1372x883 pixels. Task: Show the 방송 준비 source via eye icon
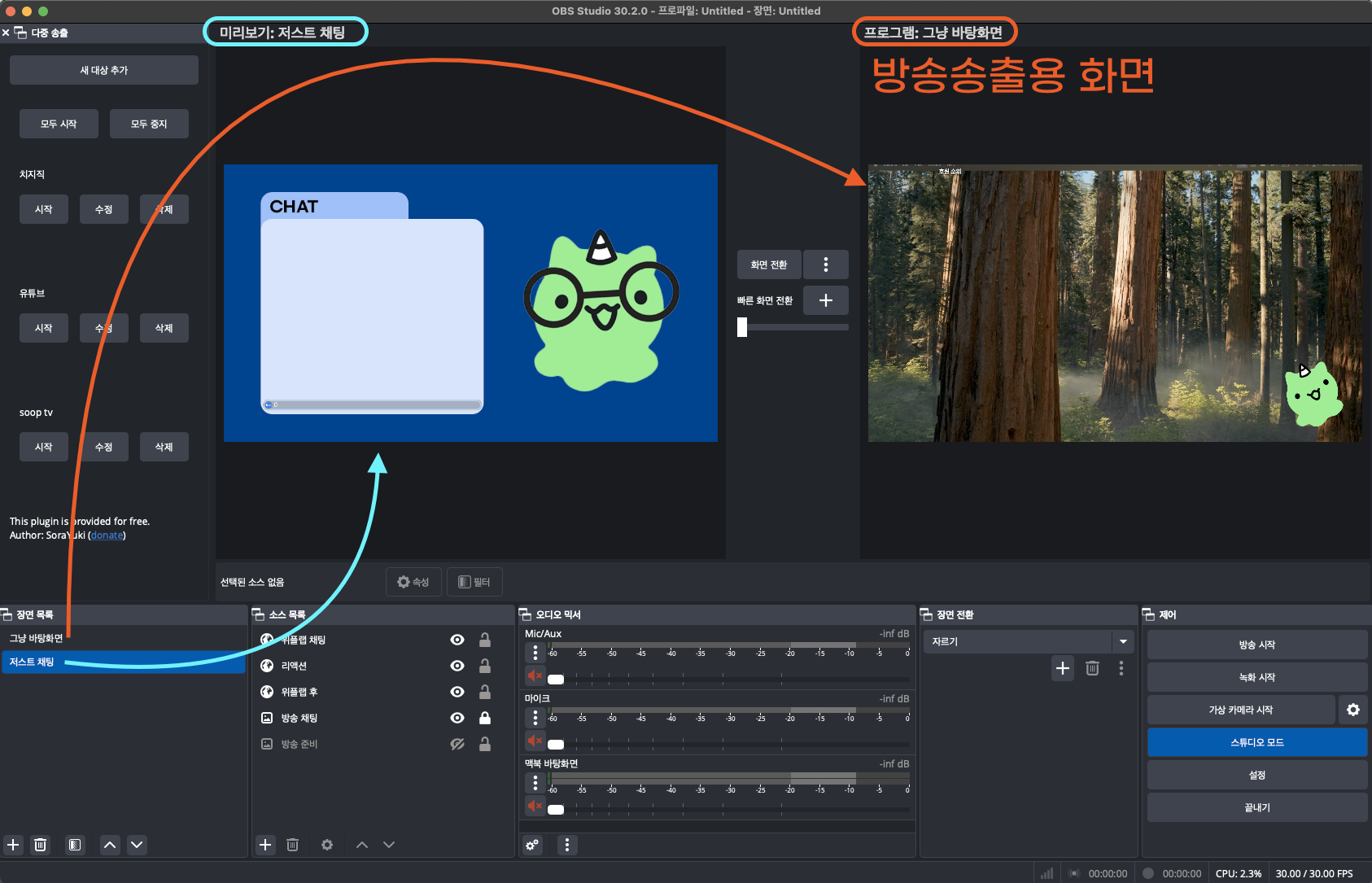click(457, 744)
